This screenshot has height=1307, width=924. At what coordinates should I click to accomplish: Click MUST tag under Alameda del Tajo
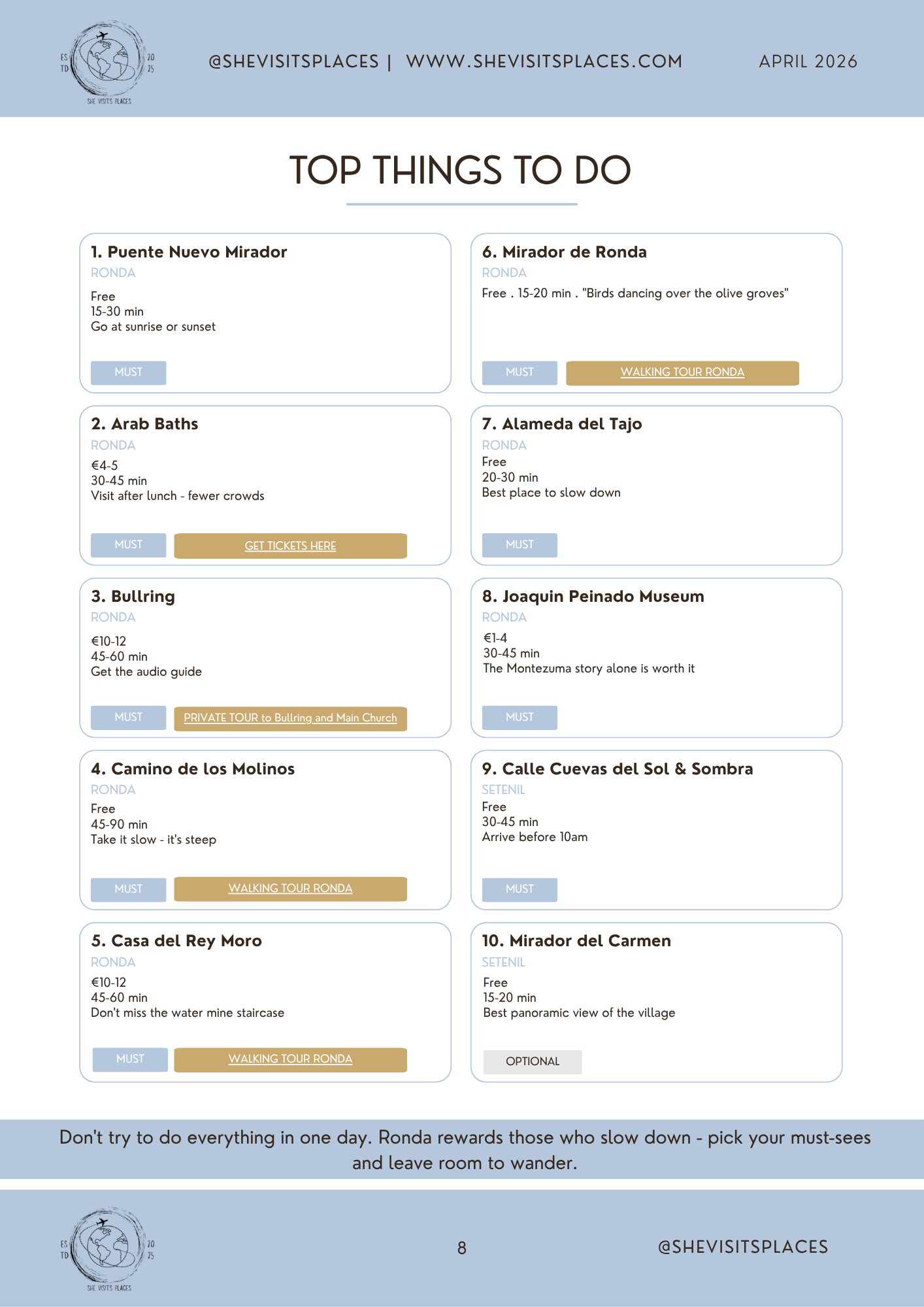click(x=520, y=545)
